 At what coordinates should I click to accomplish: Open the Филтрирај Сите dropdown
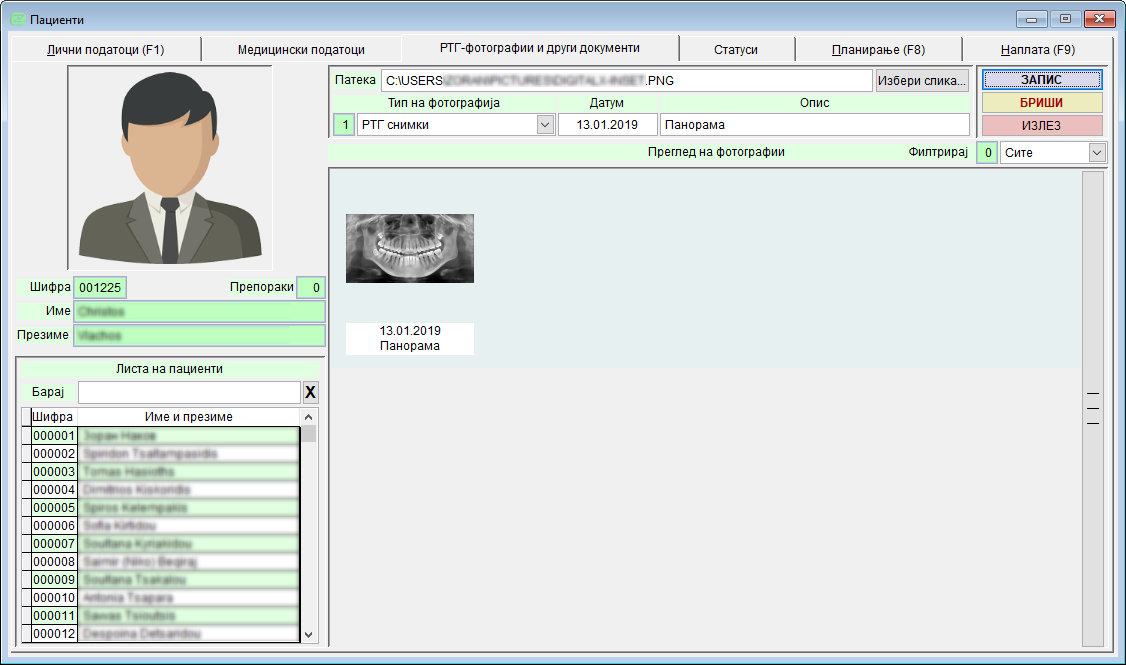(1097, 153)
